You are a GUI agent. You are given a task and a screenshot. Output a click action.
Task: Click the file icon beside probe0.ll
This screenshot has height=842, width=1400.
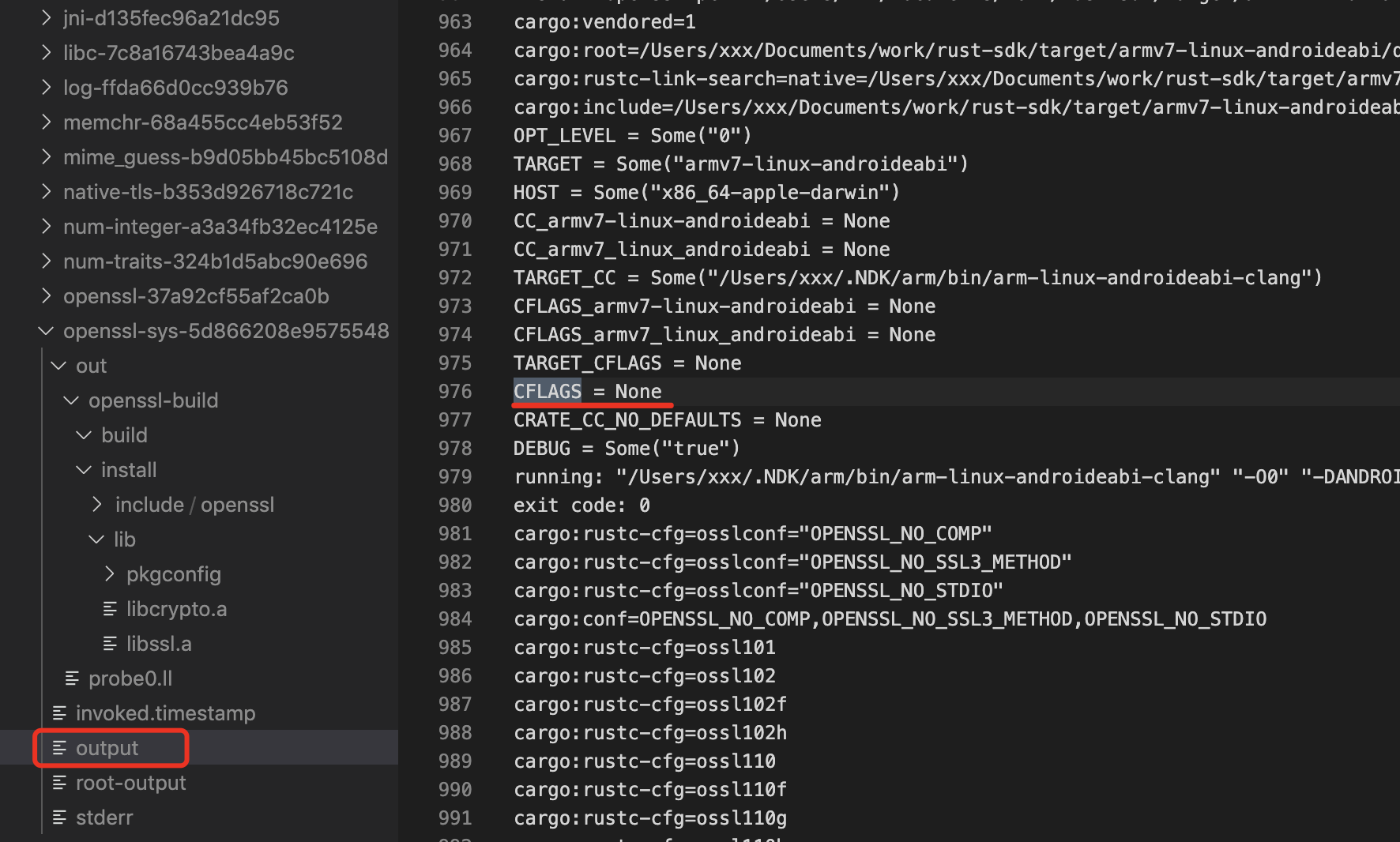click(71, 678)
